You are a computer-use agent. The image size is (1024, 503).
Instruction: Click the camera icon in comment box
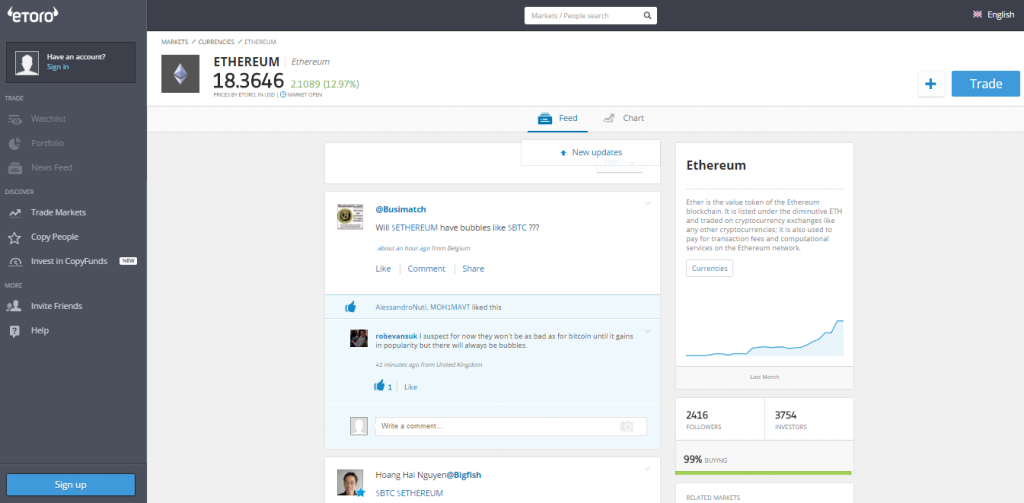627,426
